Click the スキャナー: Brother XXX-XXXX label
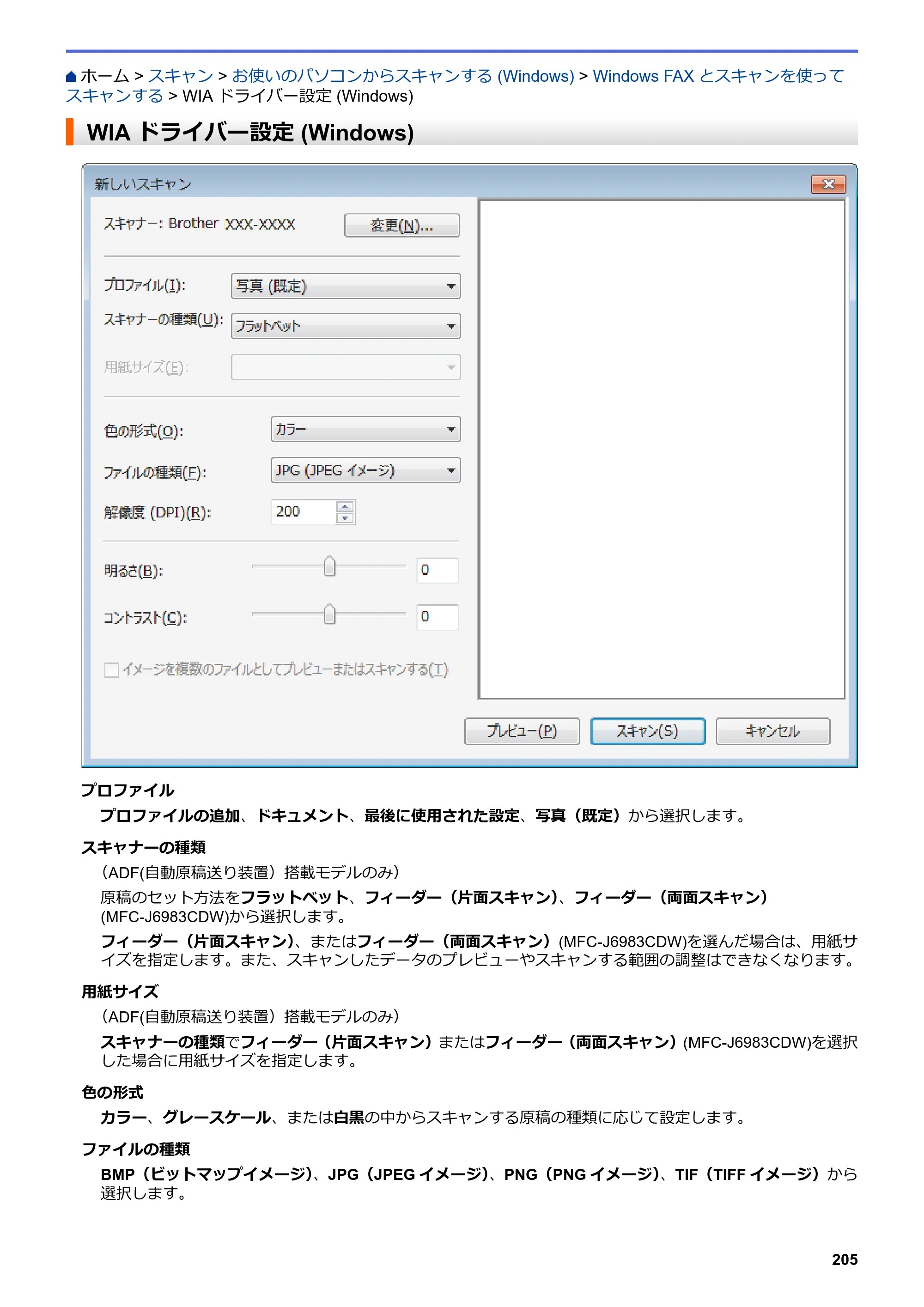 click(199, 224)
